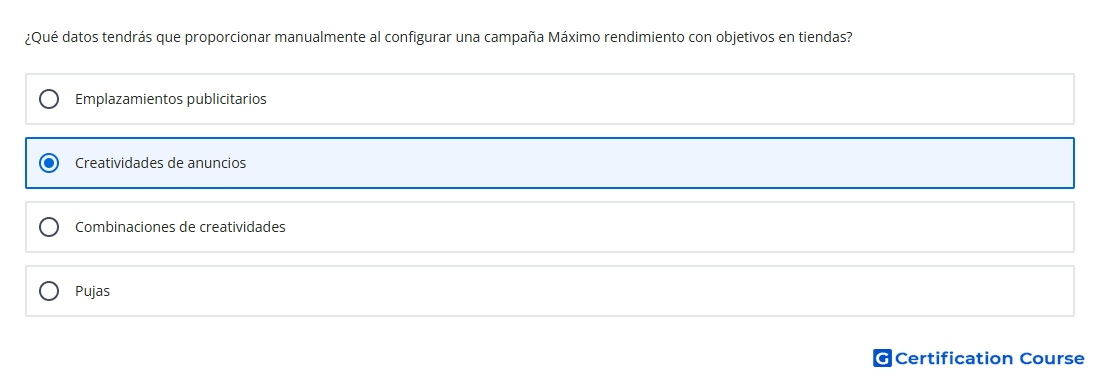Image resolution: width=1100 pixels, height=377 pixels.
Task: Click the word 'Certification' in the footer logo
Action: click(954, 358)
